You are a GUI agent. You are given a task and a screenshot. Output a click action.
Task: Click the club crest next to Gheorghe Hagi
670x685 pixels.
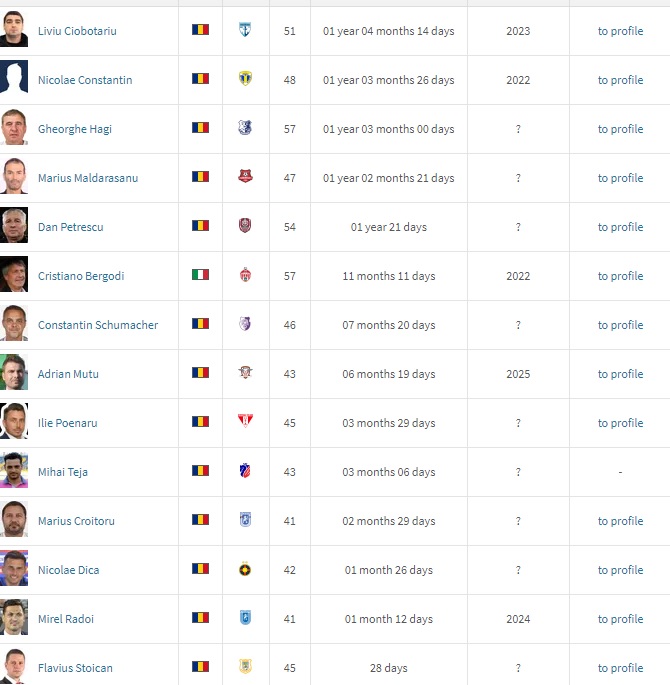pos(245,129)
